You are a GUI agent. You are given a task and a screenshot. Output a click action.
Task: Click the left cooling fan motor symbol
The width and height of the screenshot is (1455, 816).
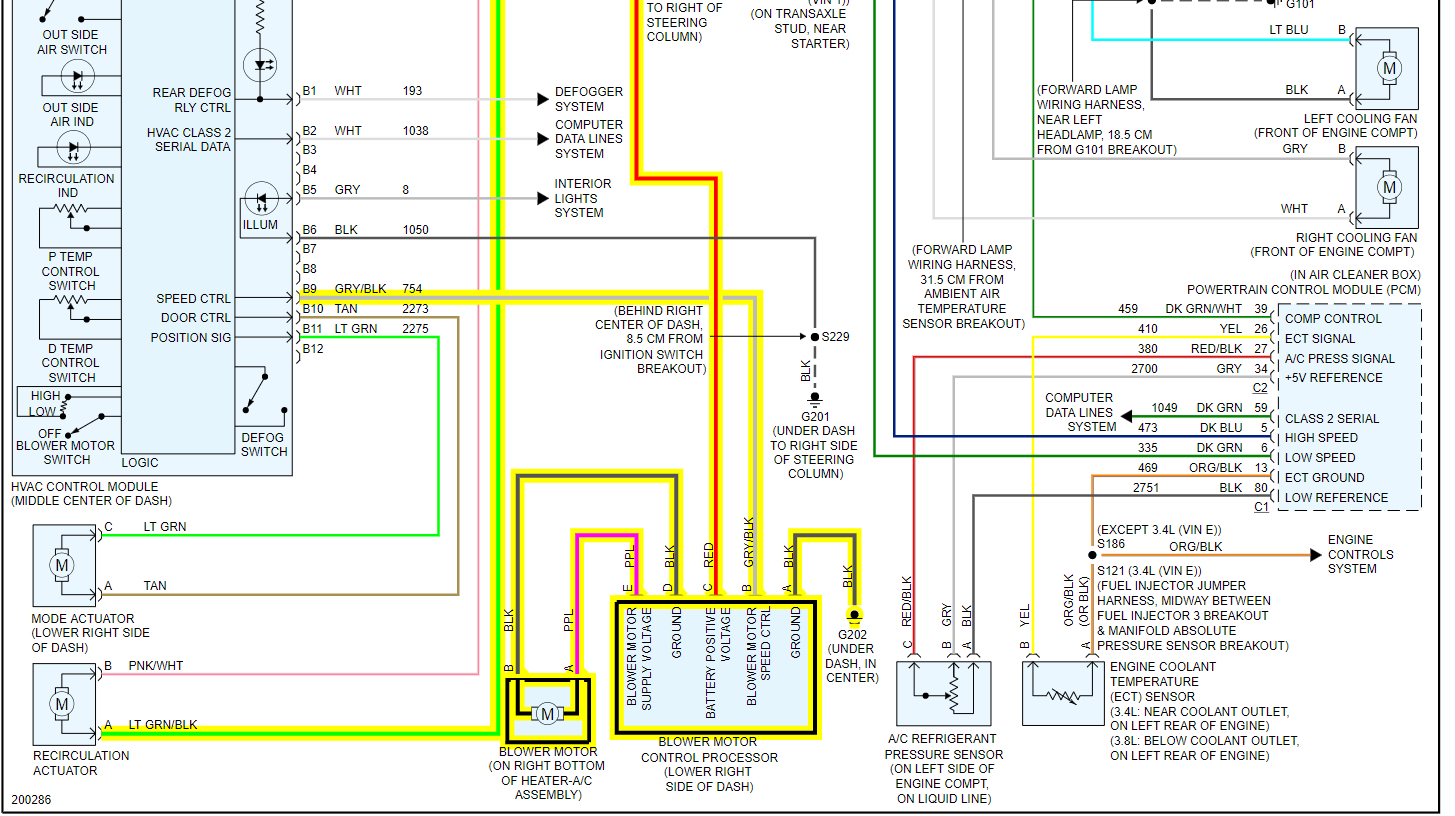point(1388,68)
